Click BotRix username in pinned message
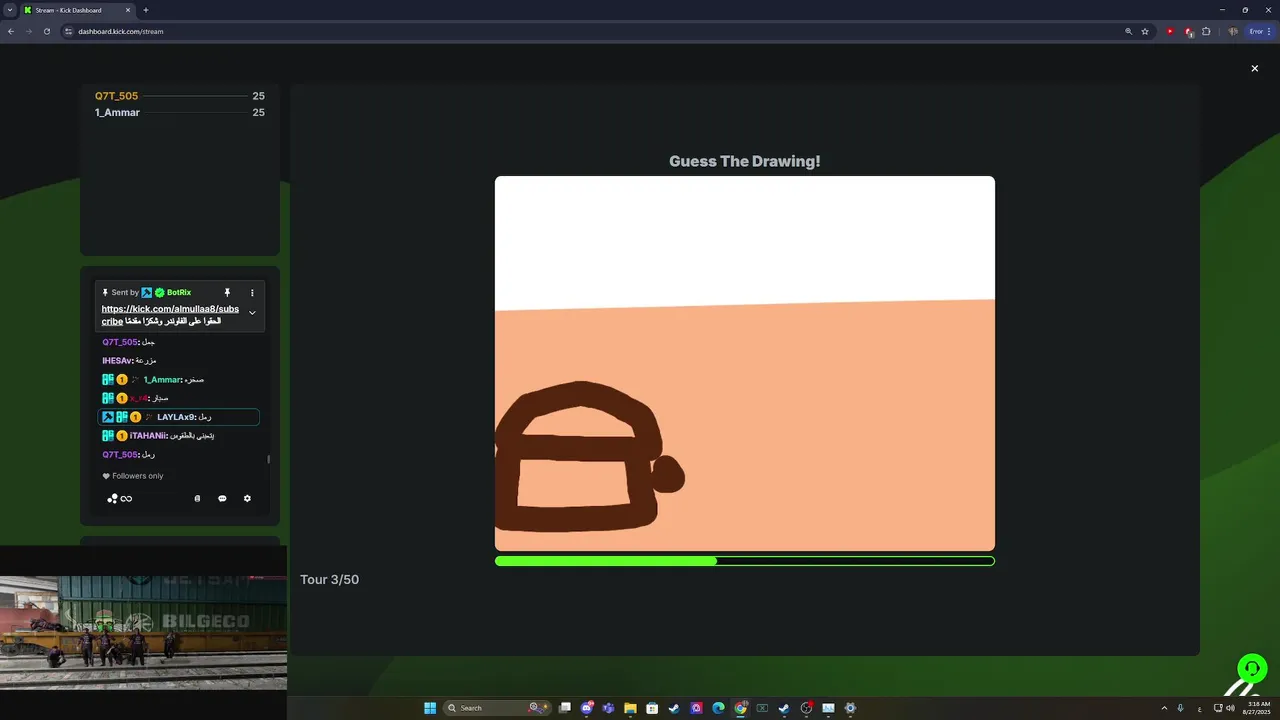The width and height of the screenshot is (1280, 720). tap(179, 293)
